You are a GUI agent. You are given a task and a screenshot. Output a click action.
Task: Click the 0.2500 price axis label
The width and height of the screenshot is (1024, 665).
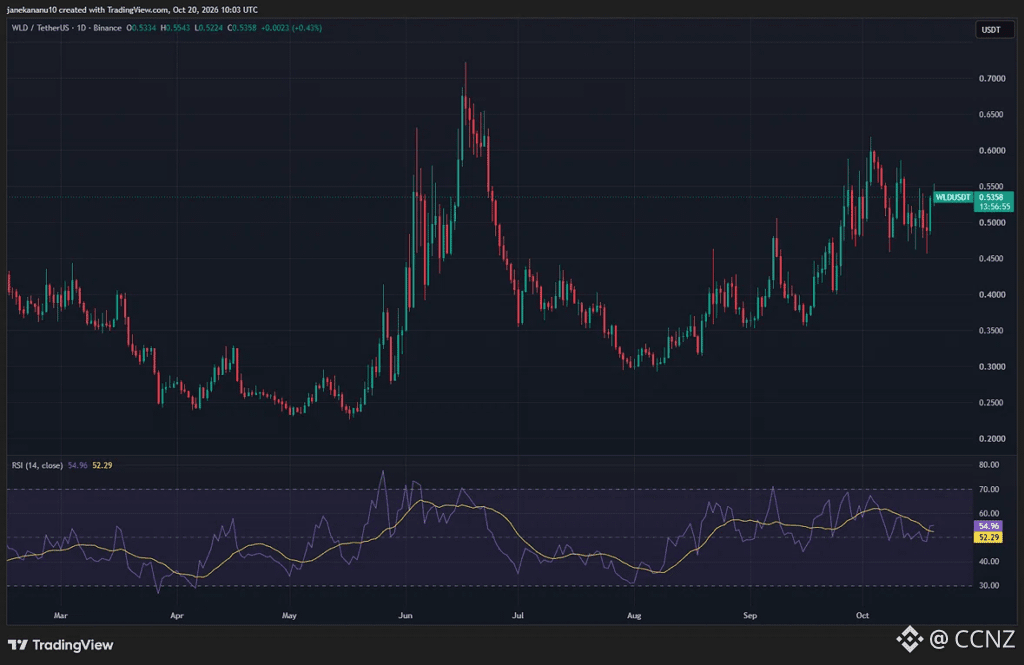coord(992,402)
